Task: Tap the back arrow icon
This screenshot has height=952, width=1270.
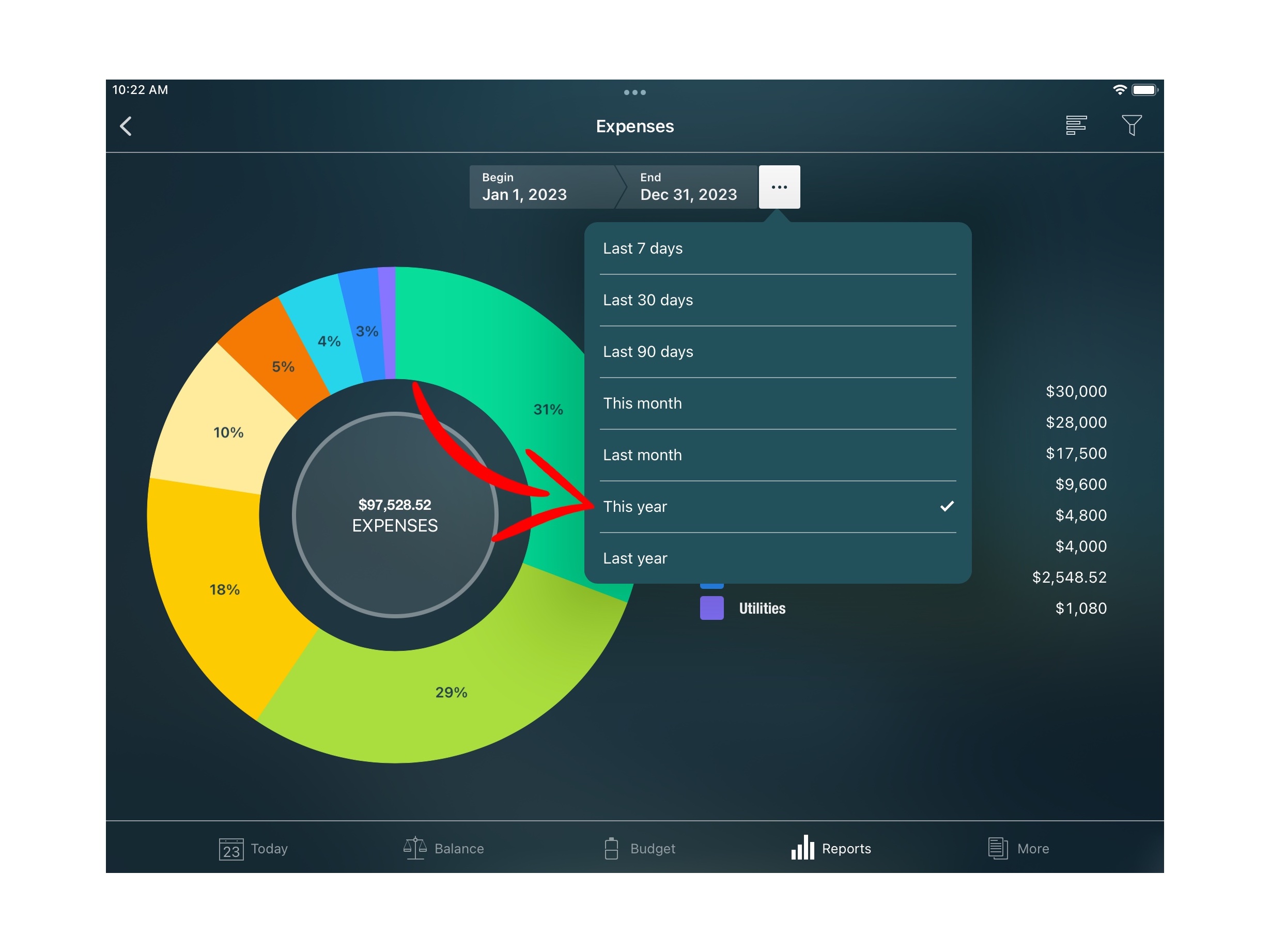Action: (x=126, y=126)
